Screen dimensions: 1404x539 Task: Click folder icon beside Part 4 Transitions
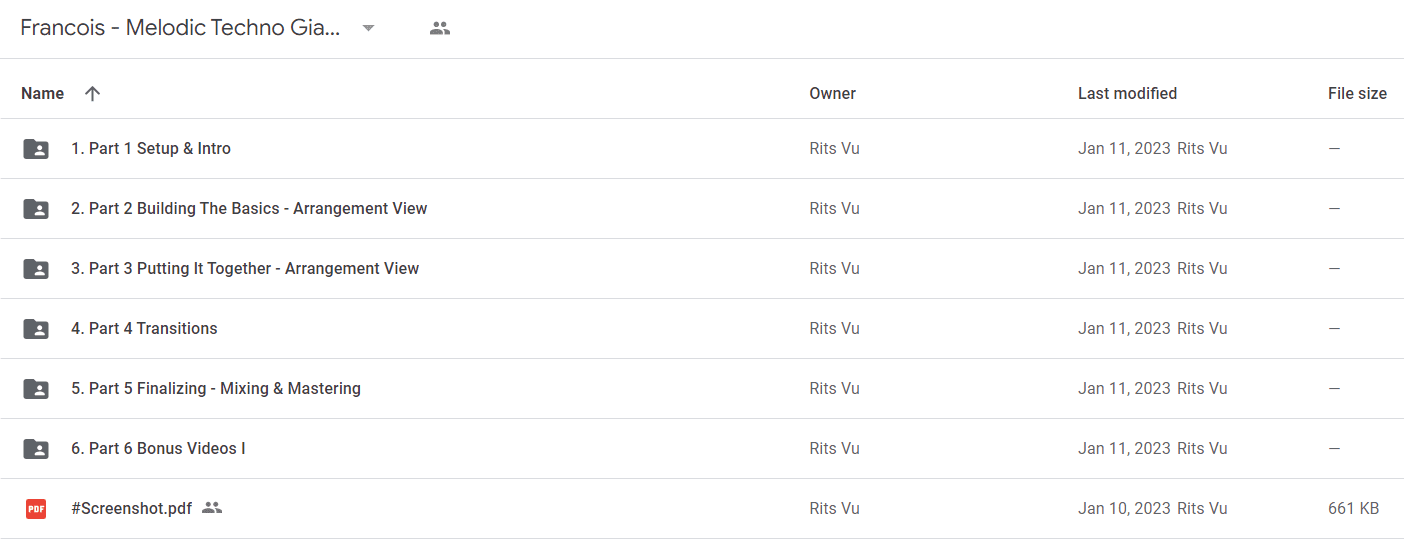(36, 329)
